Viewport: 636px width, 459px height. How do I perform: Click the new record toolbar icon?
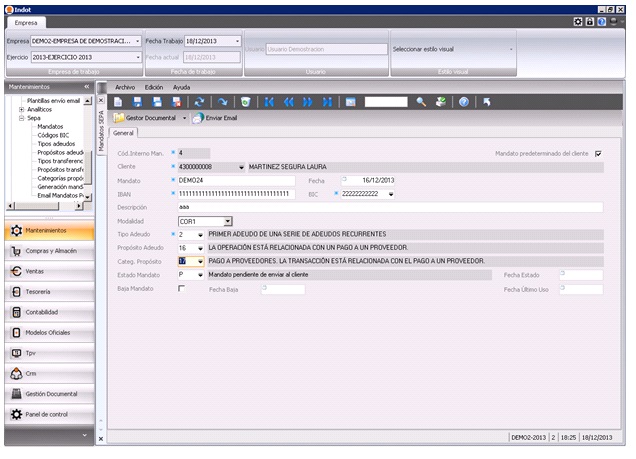click(x=118, y=102)
